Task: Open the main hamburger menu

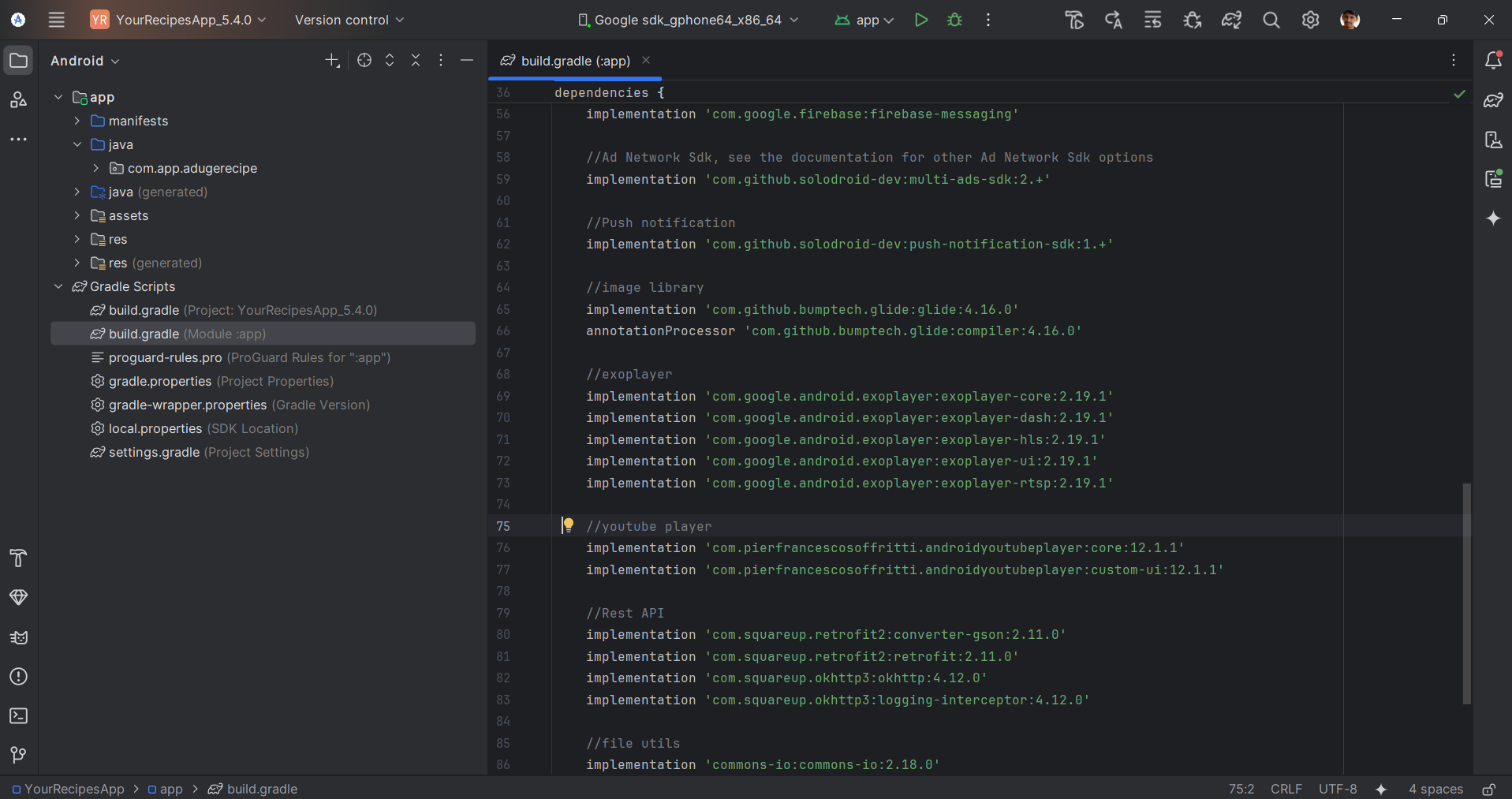Action: pyautogui.click(x=56, y=20)
